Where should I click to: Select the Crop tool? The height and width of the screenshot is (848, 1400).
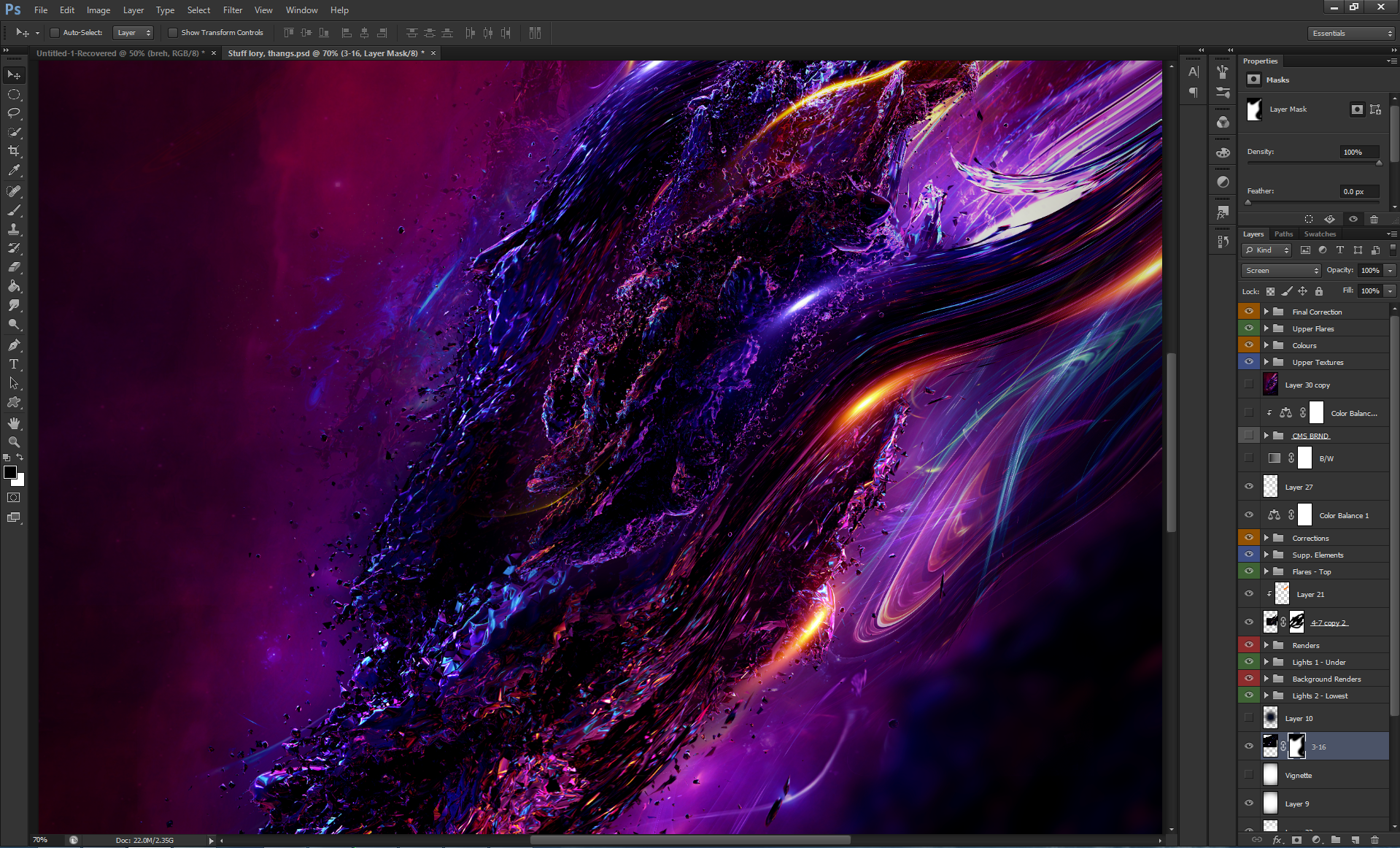click(14, 151)
